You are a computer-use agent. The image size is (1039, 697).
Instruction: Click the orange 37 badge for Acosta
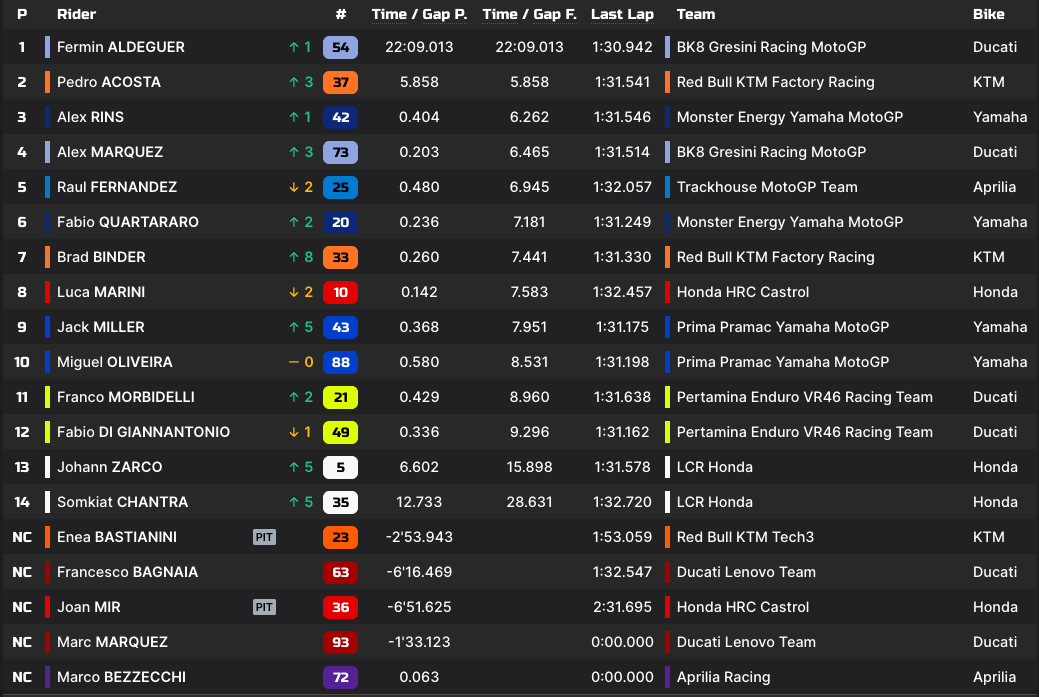340,82
